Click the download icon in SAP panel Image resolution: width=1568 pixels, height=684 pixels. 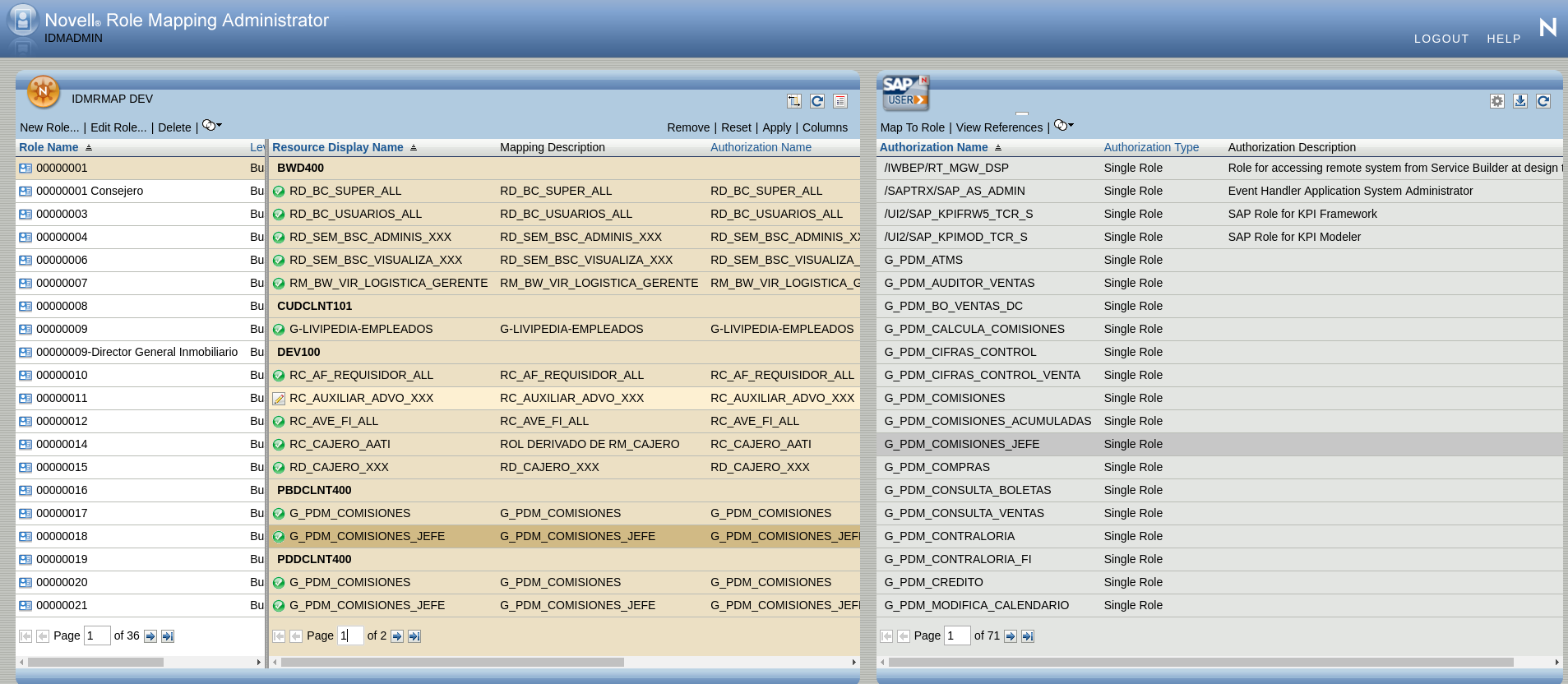[x=1520, y=101]
